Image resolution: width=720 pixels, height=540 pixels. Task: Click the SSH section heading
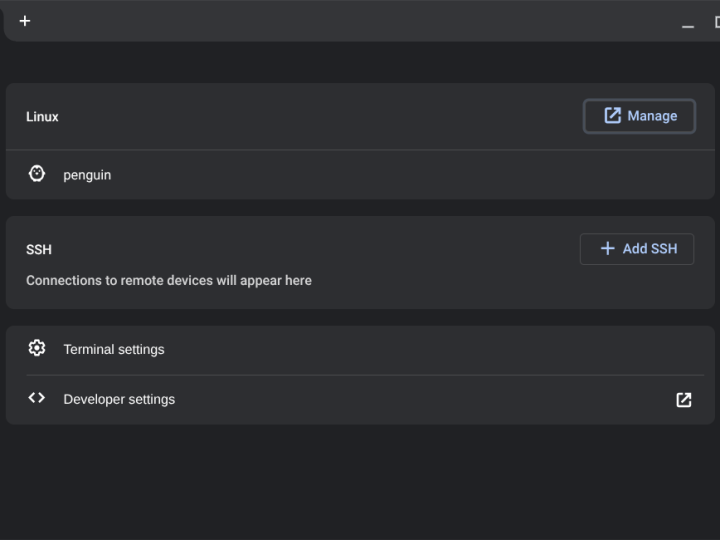click(39, 249)
